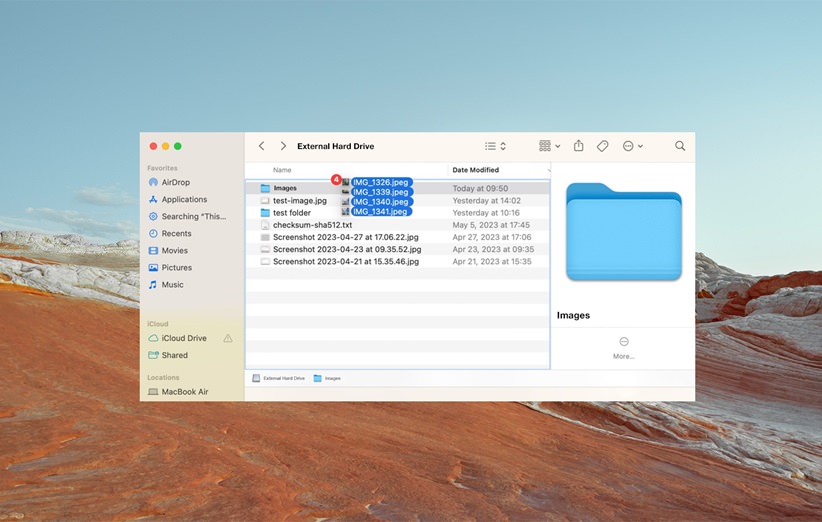Click the Search magnifier icon
This screenshot has width=822, height=522.
680,146
